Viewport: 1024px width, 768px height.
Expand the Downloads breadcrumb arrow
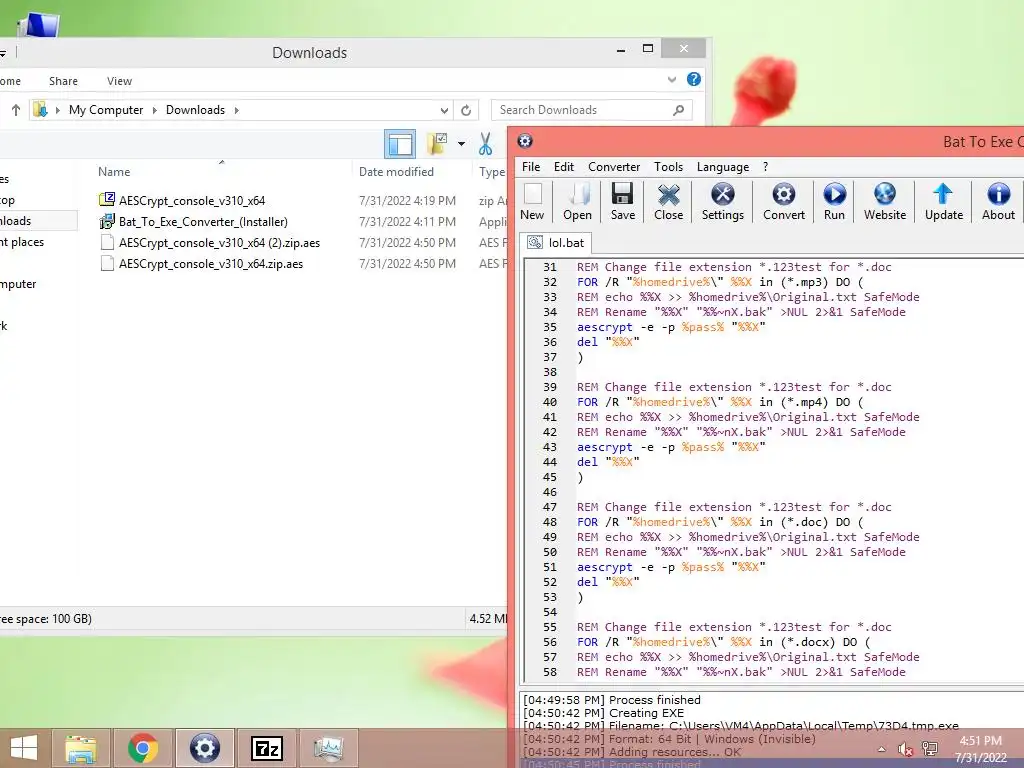(x=236, y=110)
